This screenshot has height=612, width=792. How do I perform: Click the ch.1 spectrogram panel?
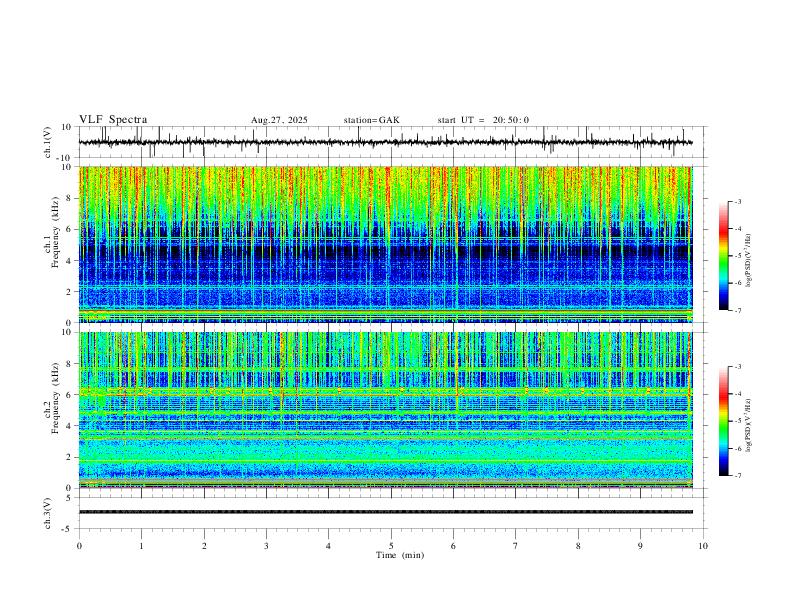click(x=385, y=244)
